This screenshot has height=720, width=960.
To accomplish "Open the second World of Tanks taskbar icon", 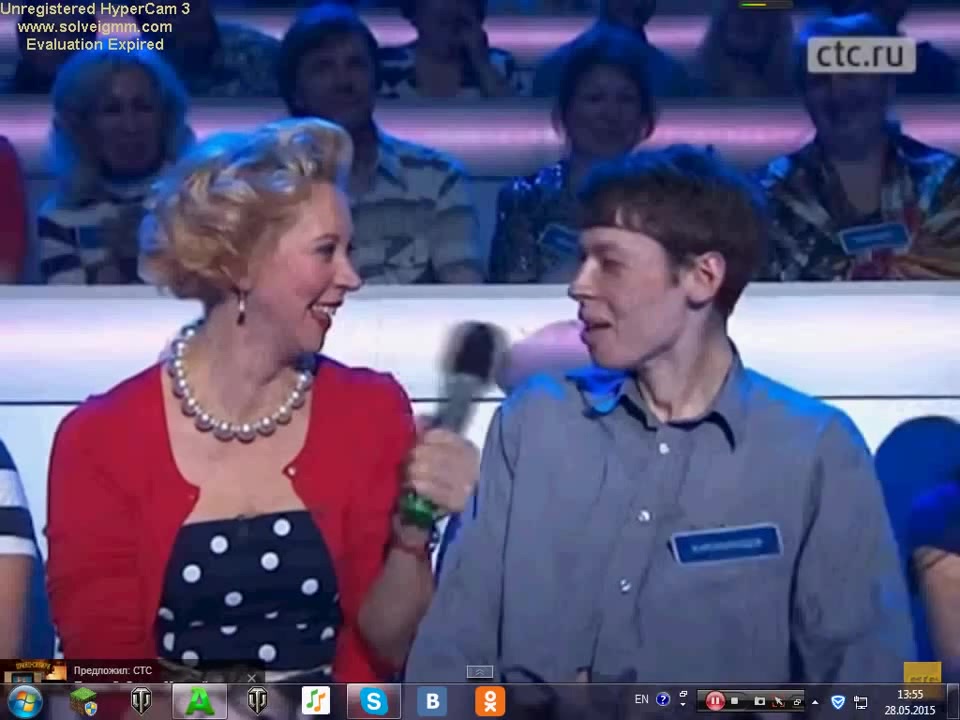I will pyautogui.click(x=257, y=701).
